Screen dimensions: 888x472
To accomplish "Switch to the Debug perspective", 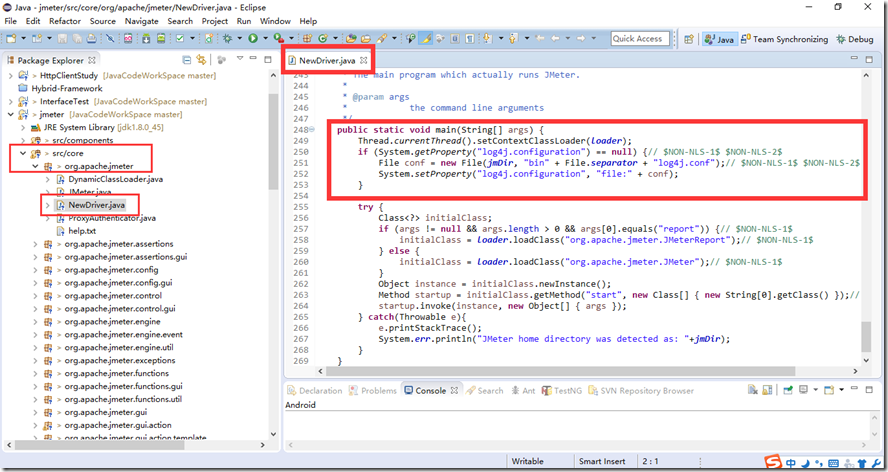I will (854, 39).
